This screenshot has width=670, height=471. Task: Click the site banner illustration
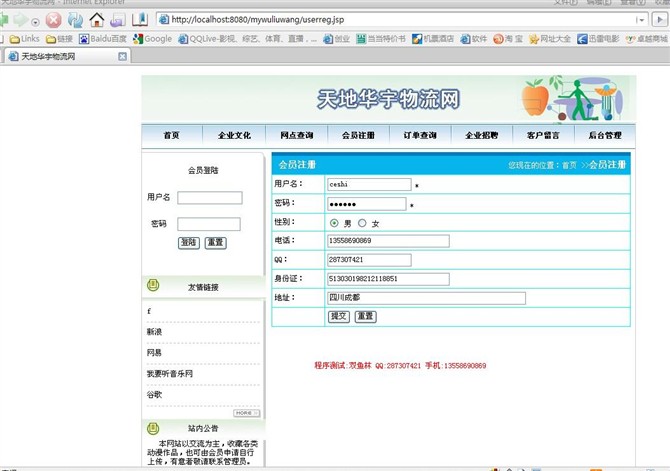pos(572,99)
